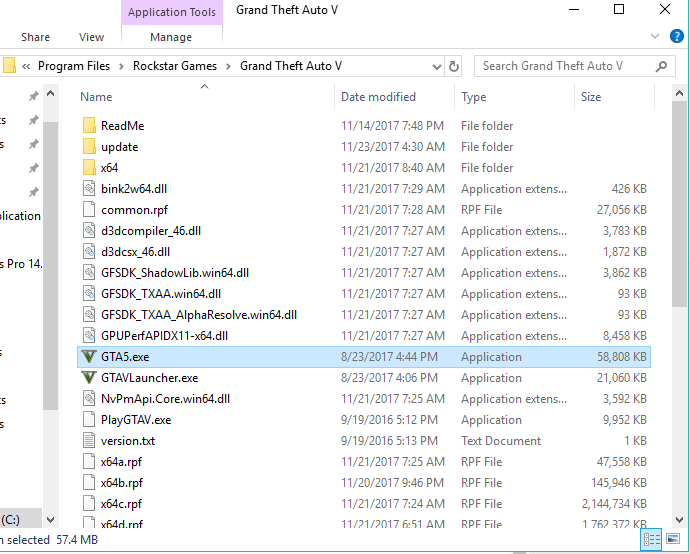Click the ReadMe folder icon

(89, 125)
